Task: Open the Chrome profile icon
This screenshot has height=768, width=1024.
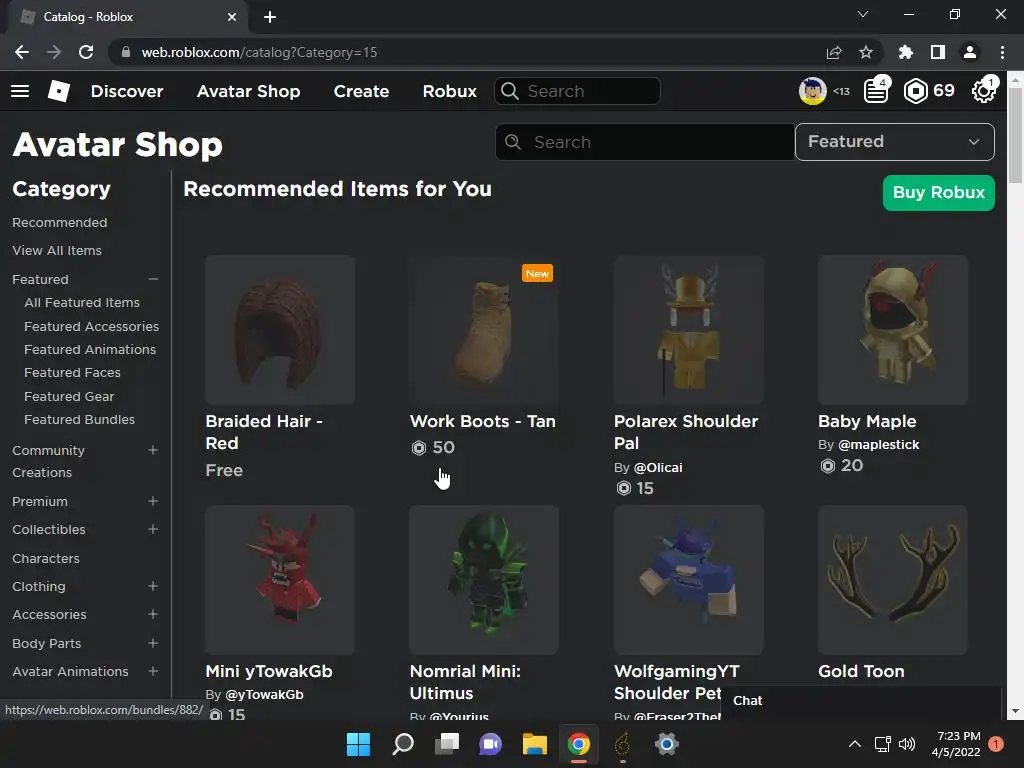Action: 970,52
